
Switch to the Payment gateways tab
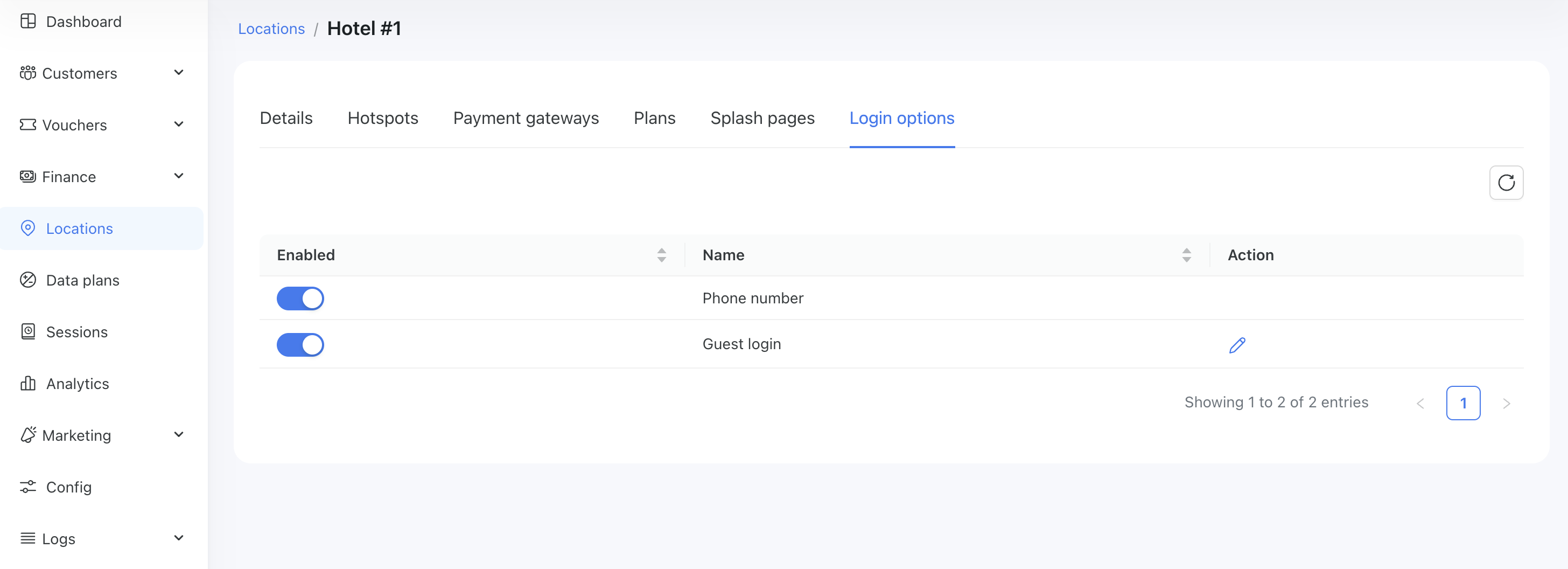(x=526, y=118)
